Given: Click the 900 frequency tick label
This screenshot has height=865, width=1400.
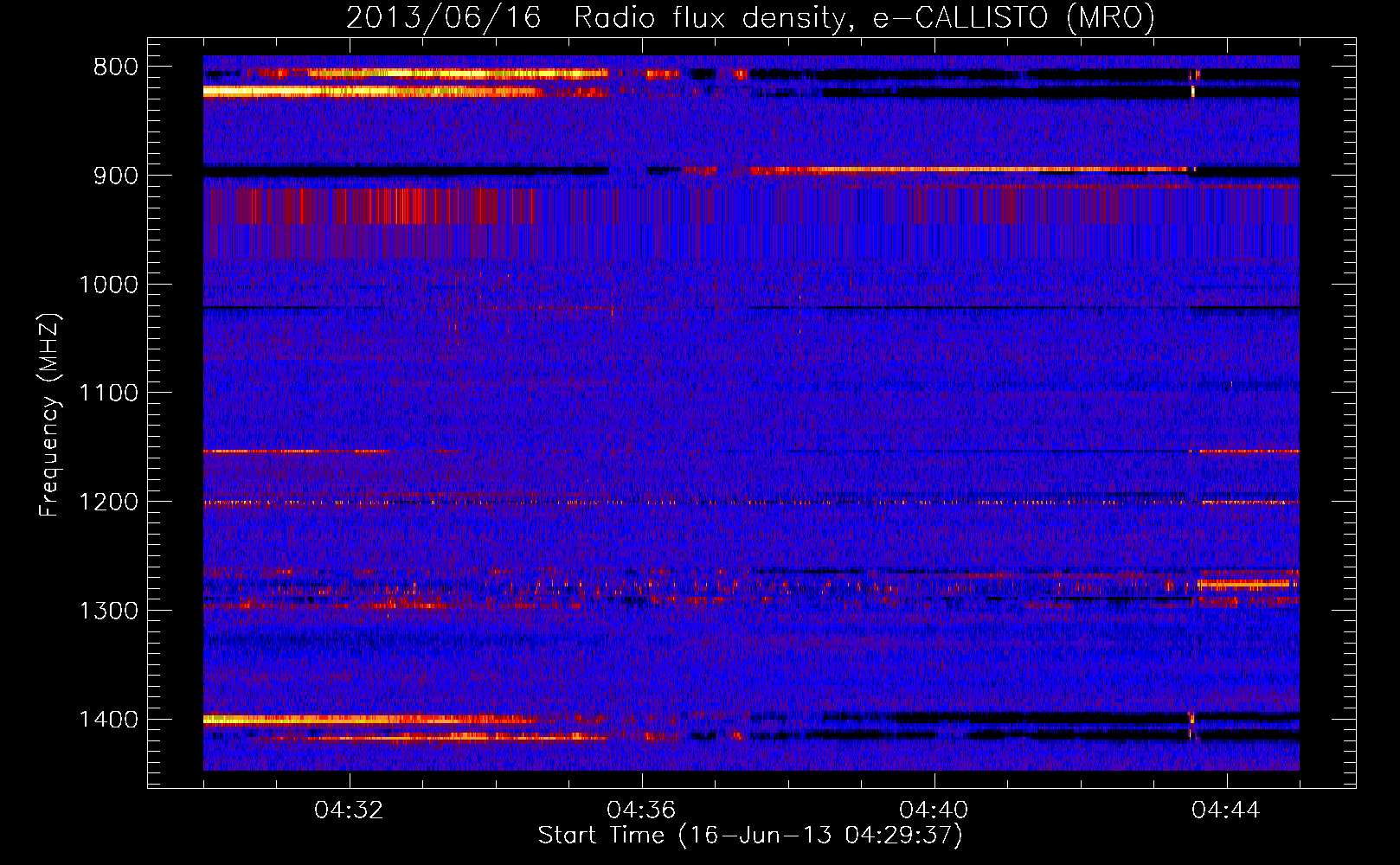Looking at the screenshot, I should pos(116,176).
